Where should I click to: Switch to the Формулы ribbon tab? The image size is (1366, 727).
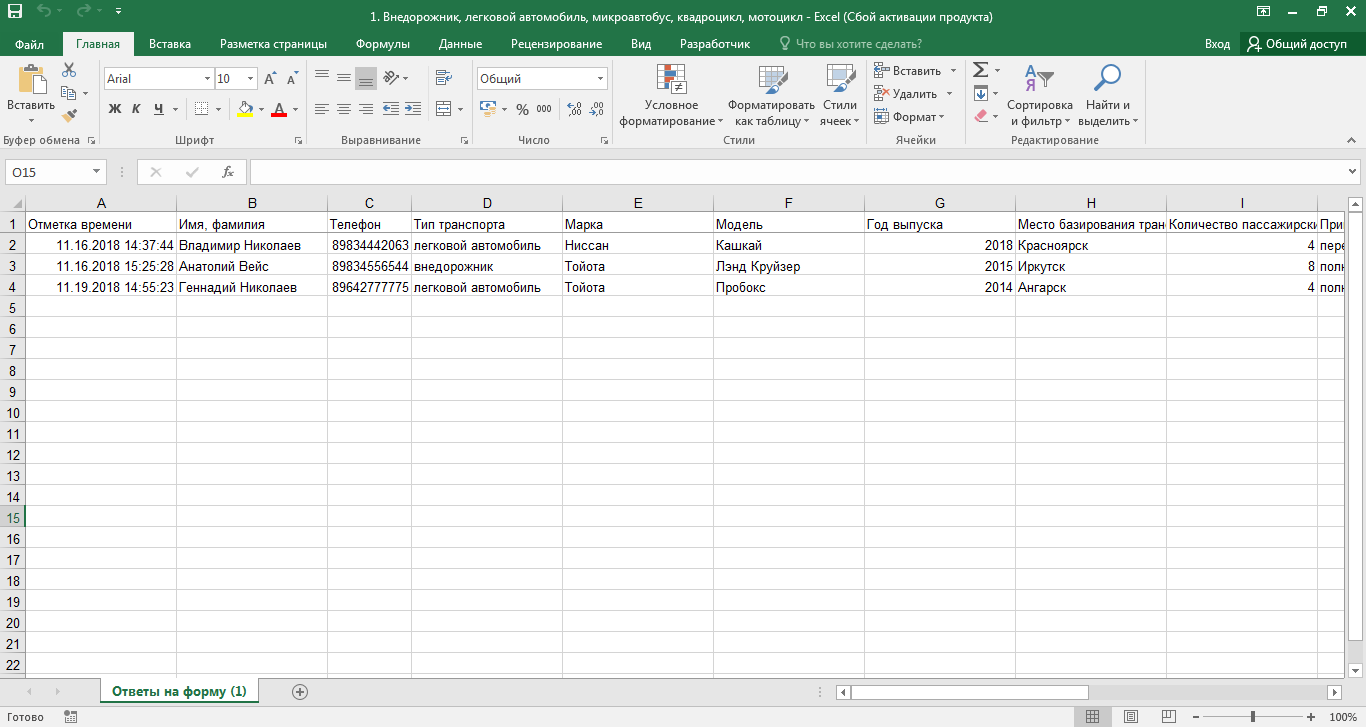pos(382,44)
